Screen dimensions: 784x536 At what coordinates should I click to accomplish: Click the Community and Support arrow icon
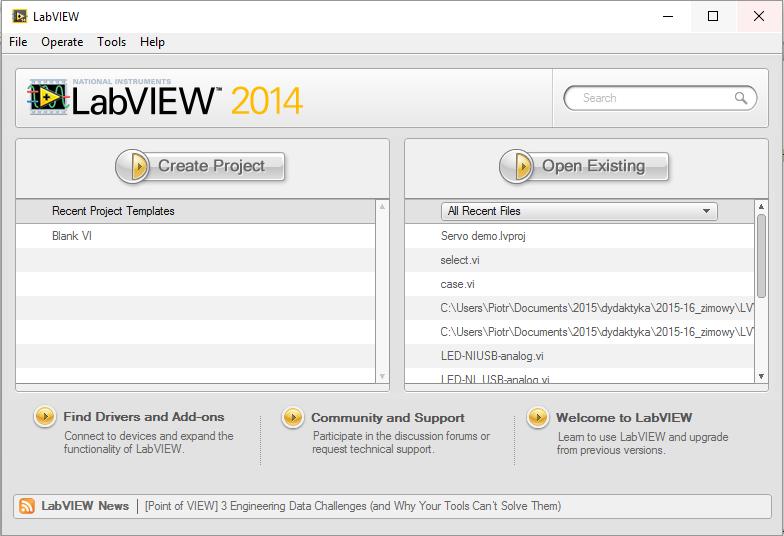[x=292, y=418]
